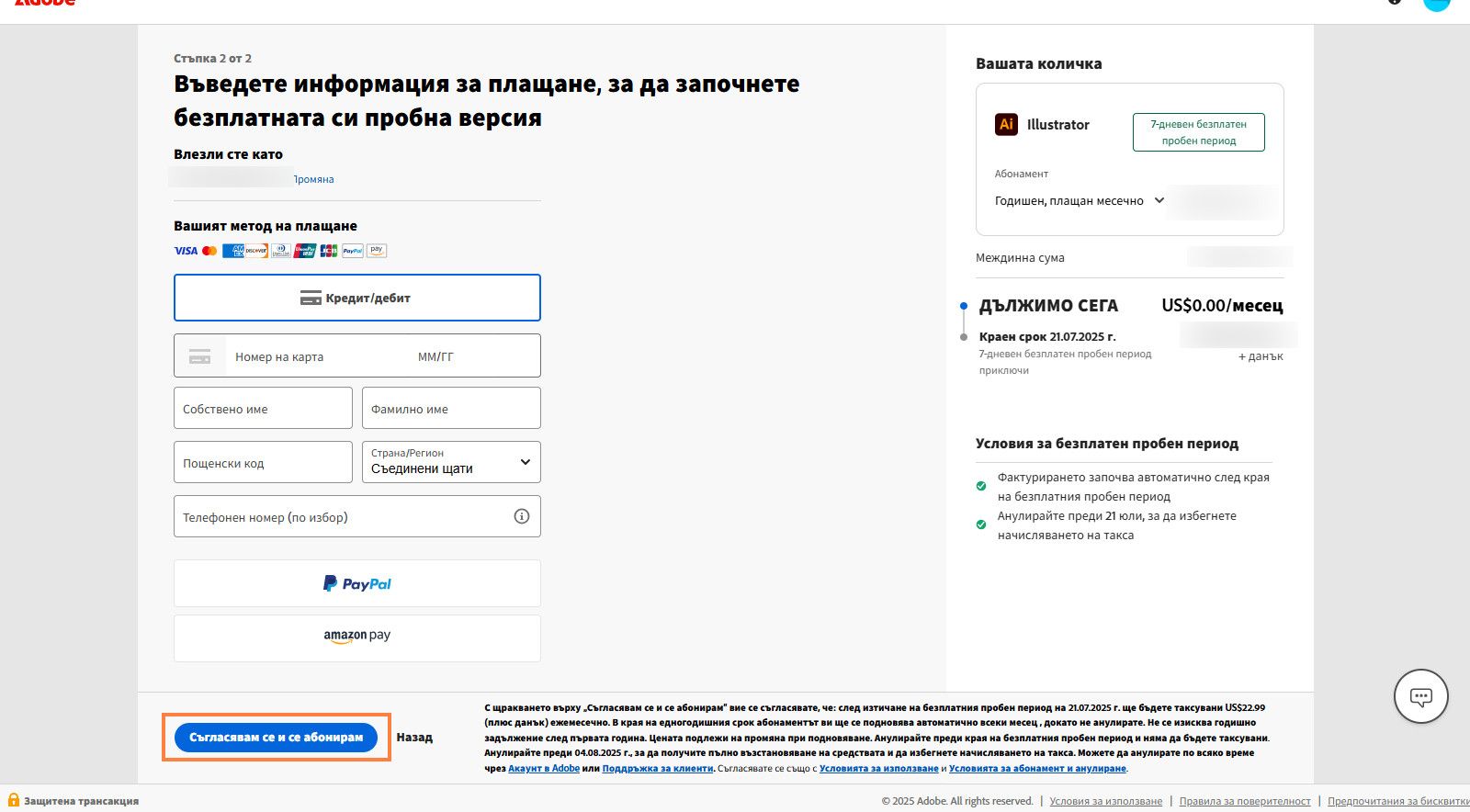The height and width of the screenshot is (812, 1470).
Task: Select the Кредит/дебит payment method
Action: 357,298
